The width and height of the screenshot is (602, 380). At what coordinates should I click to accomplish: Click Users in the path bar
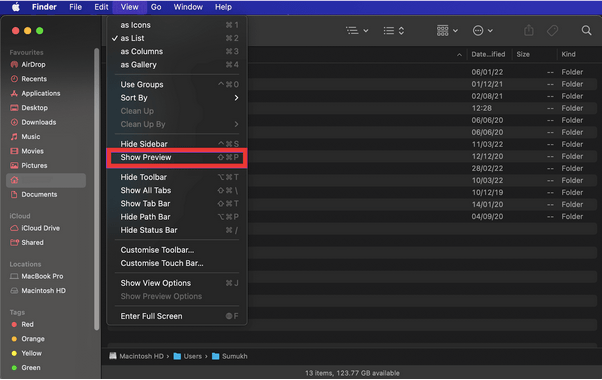pyautogui.click(x=187, y=356)
